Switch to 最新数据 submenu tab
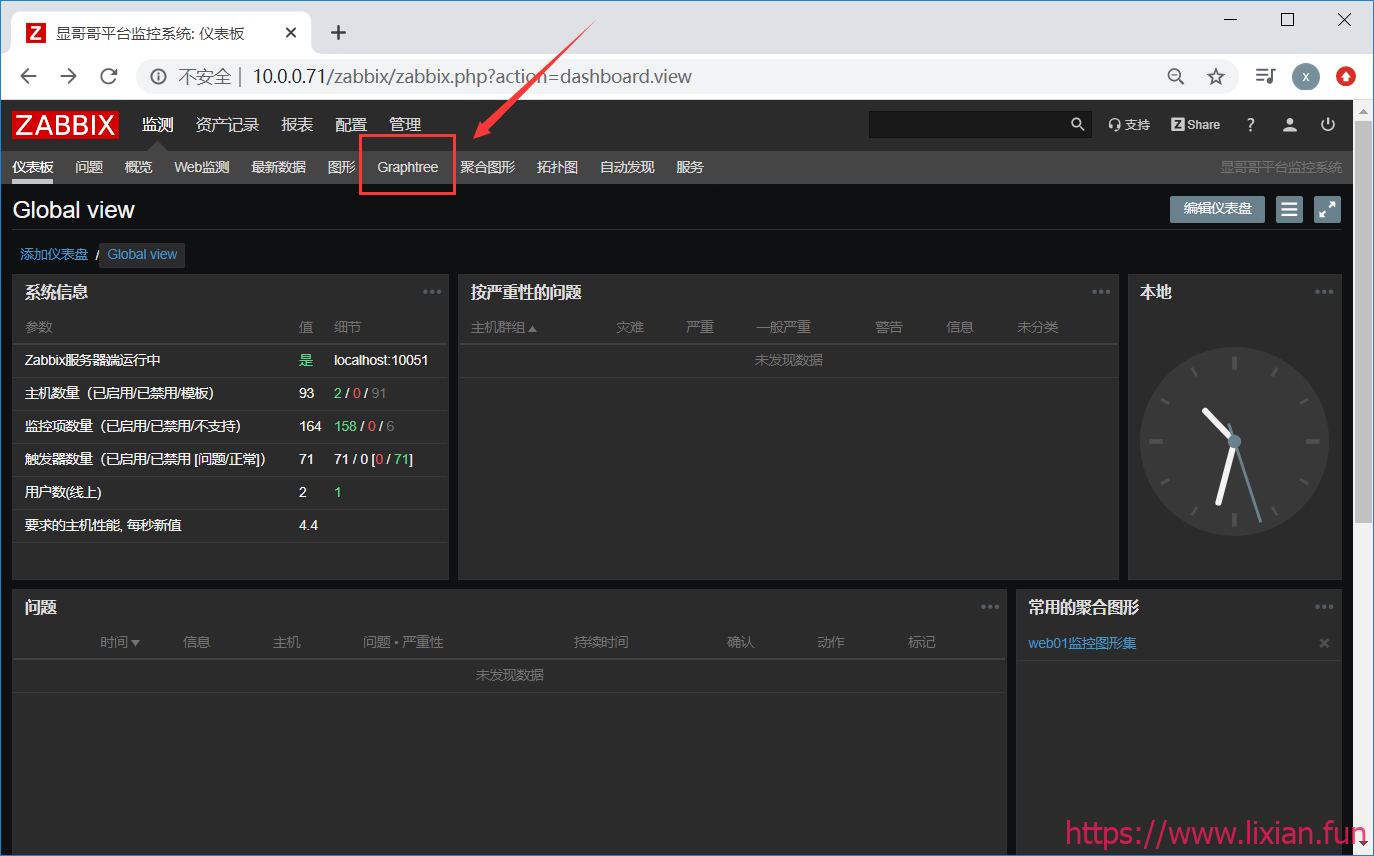 click(278, 167)
